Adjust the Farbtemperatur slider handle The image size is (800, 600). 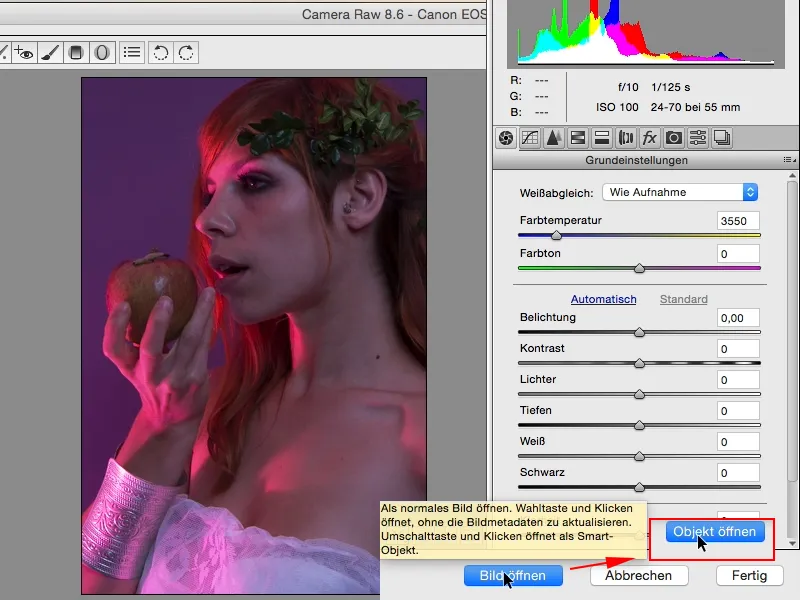[557, 235]
